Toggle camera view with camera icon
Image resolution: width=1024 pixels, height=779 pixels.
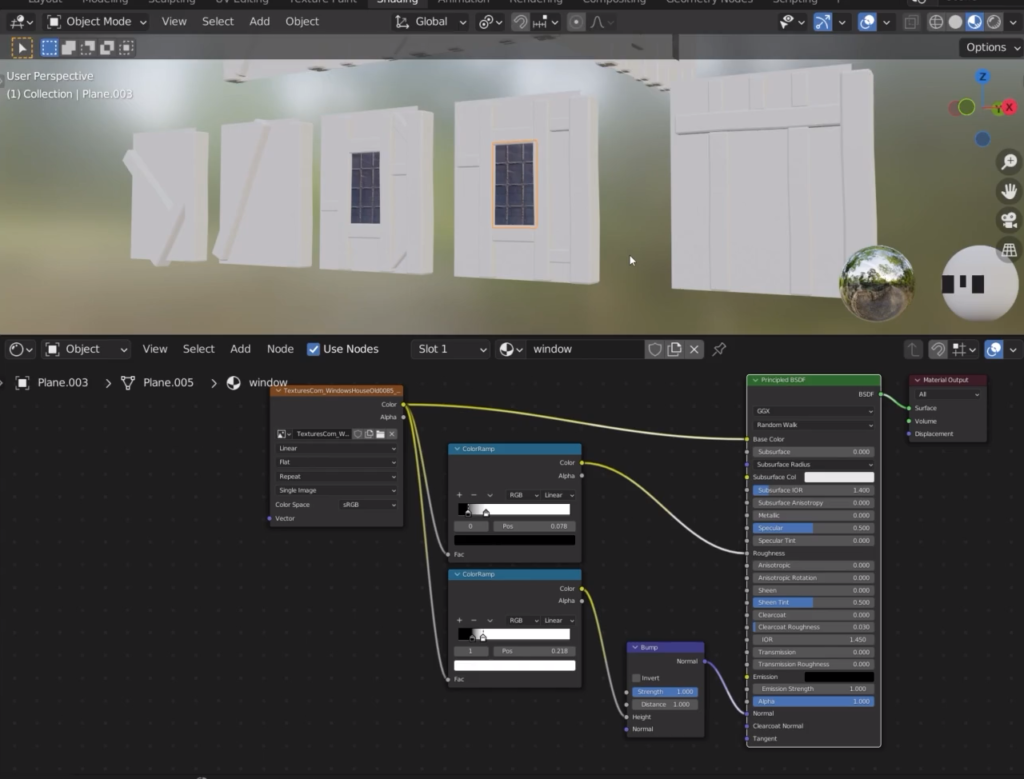click(1009, 220)
